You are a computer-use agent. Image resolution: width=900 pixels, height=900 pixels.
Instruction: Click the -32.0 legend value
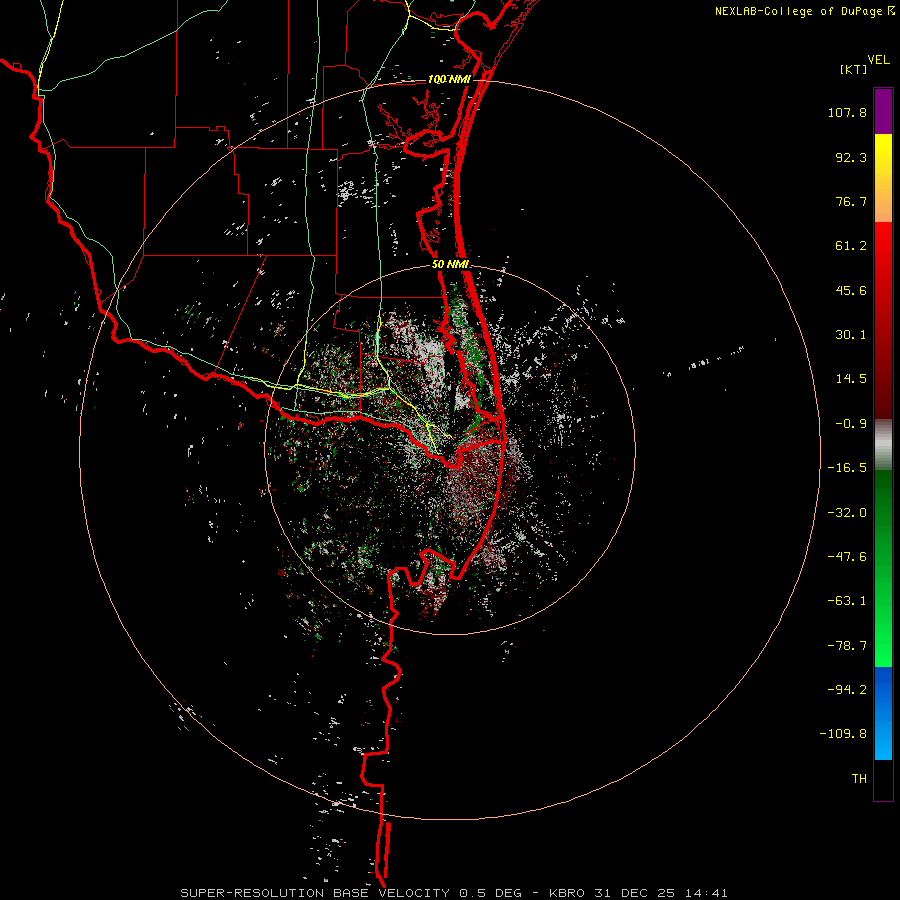point(847,513)
